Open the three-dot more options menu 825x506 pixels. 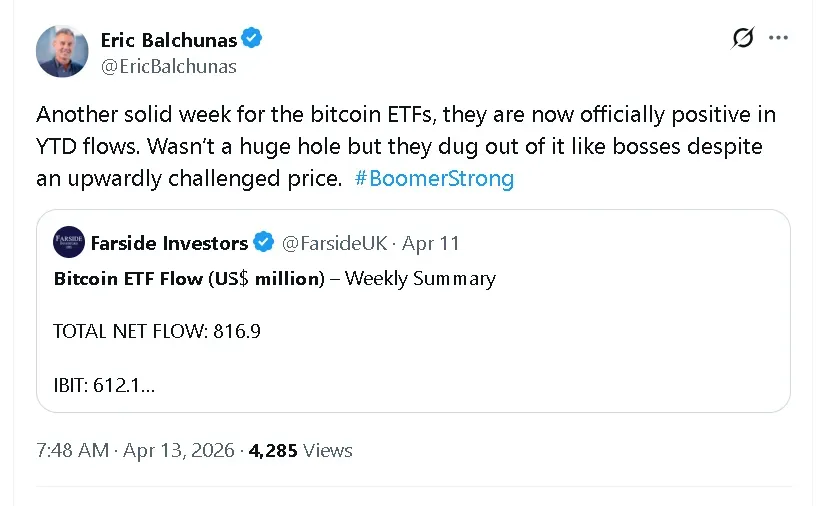click(778, 38)
